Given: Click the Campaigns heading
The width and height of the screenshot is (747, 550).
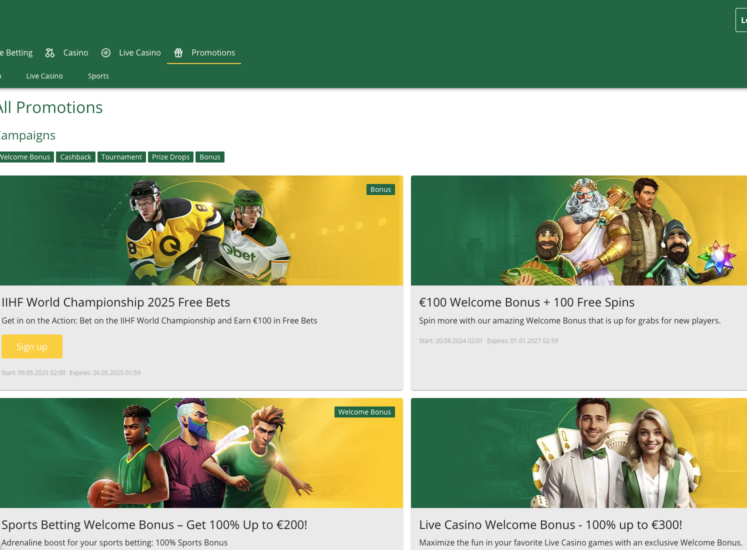Looking at the screenshot, I should point(27,135).
